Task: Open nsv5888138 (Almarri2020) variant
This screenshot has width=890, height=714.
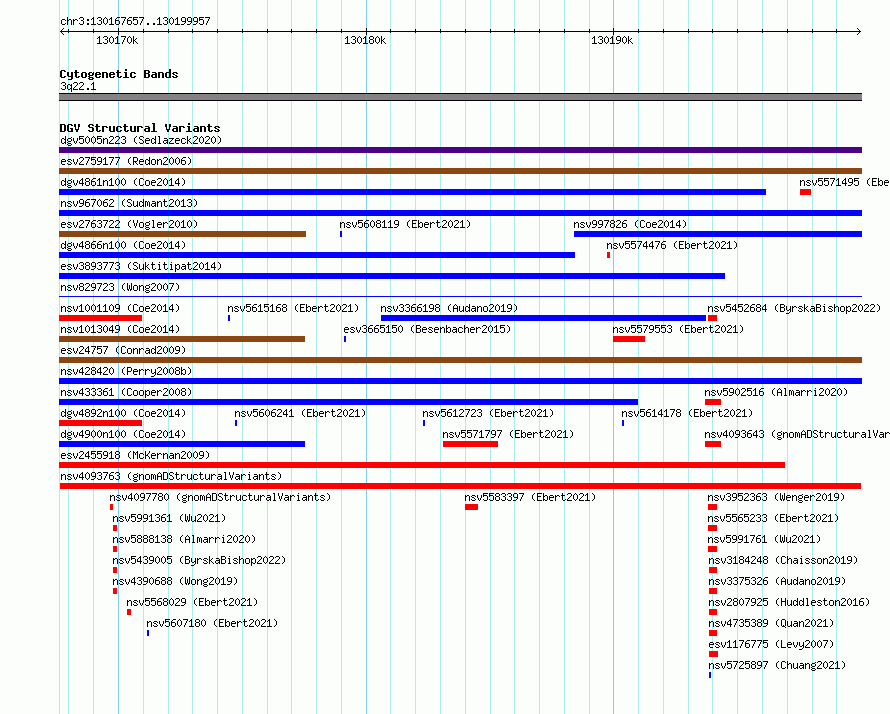Action: (x=184, y=539)
